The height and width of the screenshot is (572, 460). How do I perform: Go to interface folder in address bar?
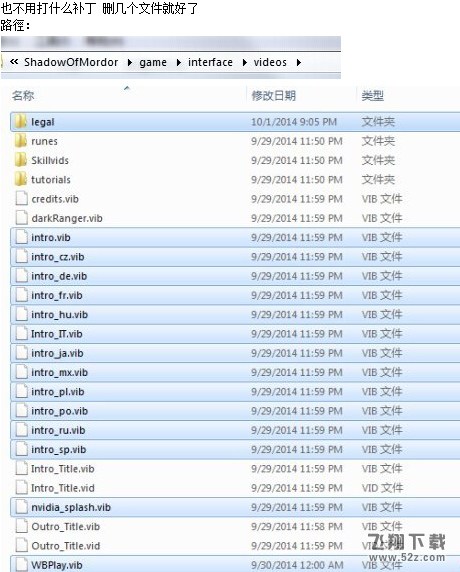pos(210,62)
